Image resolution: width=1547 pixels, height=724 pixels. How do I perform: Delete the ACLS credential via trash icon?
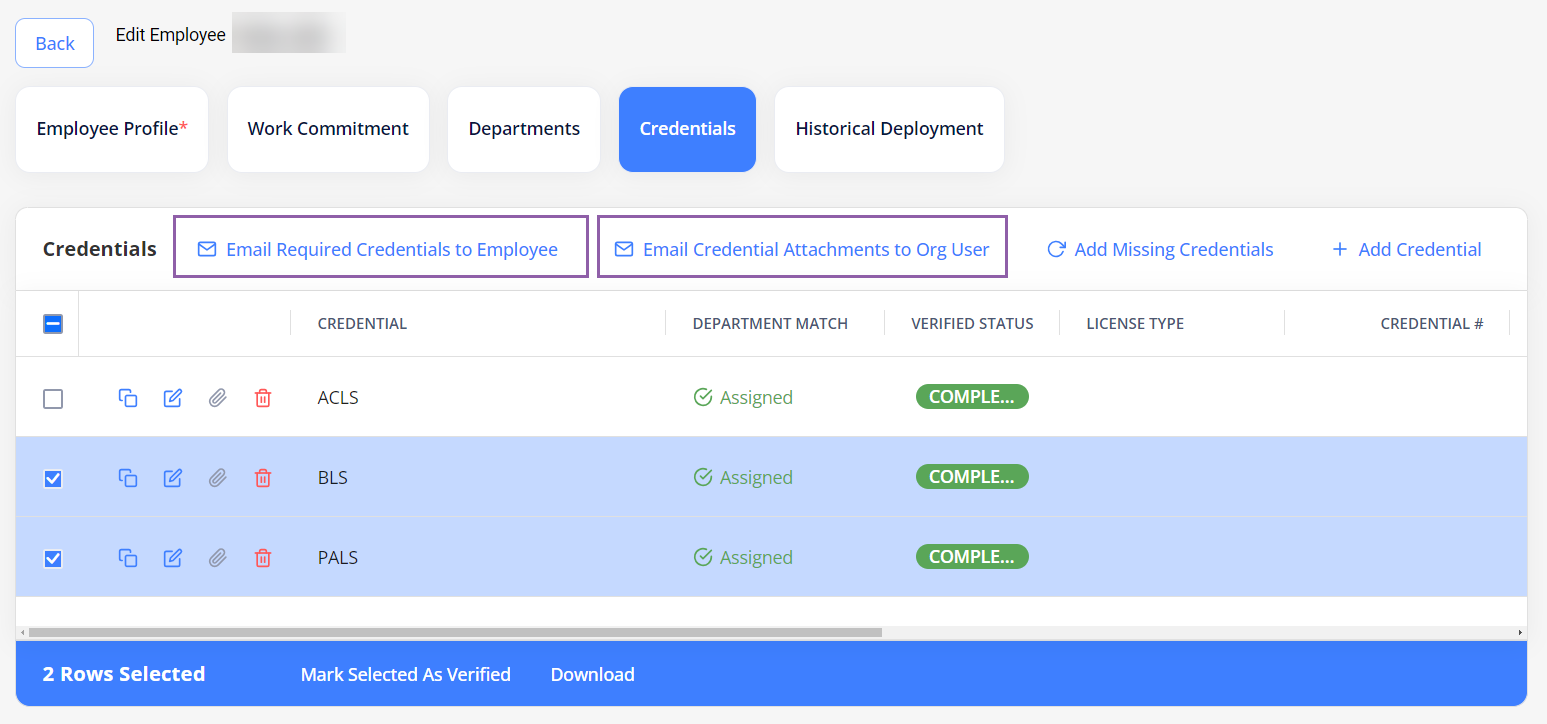[263, 398]
